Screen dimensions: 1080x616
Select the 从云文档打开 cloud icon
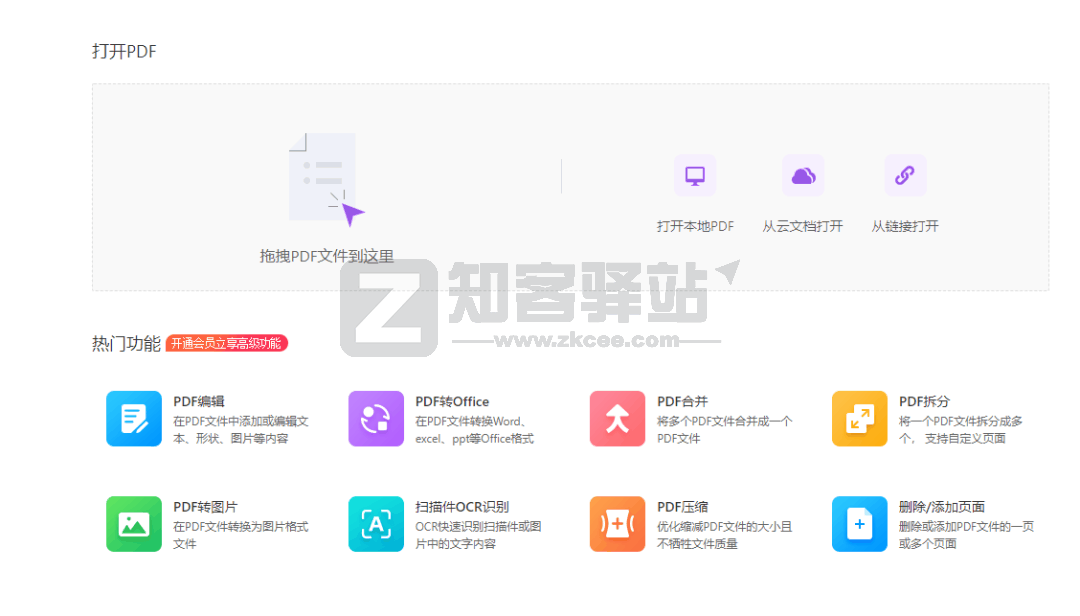pos(803,175)
